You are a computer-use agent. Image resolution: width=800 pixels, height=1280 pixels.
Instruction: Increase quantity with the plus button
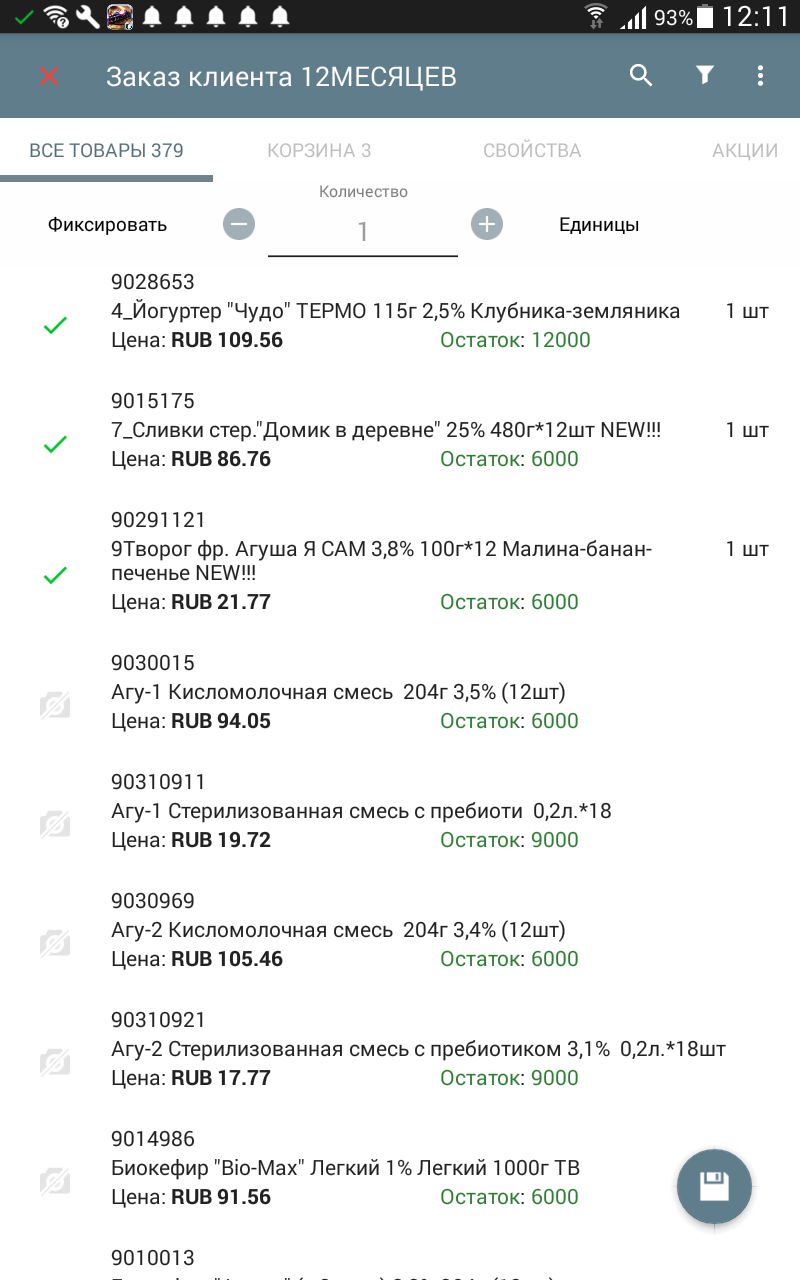coord(487,224)
